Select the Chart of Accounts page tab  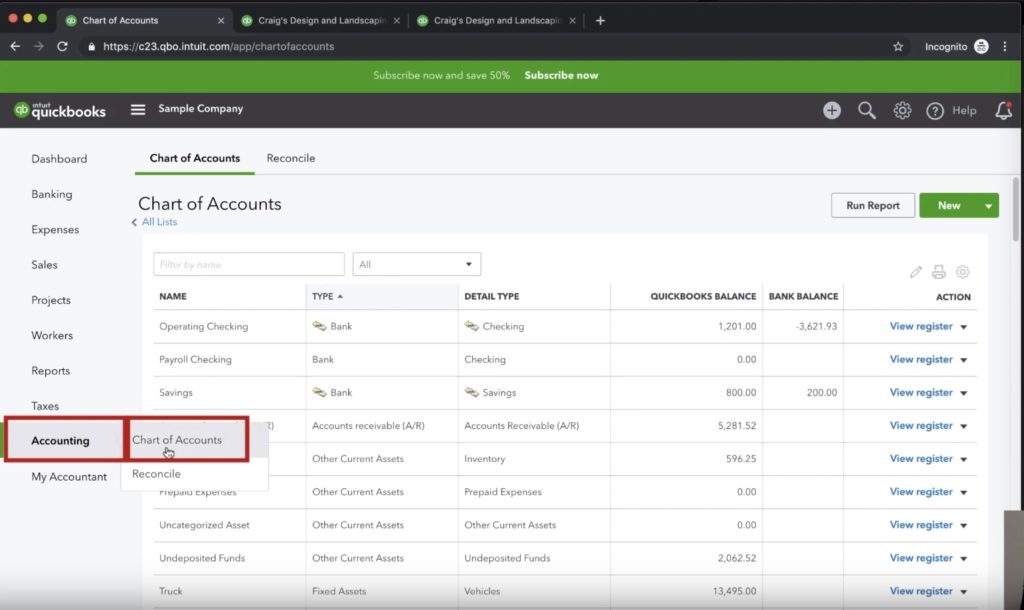(x=195, y=158)
